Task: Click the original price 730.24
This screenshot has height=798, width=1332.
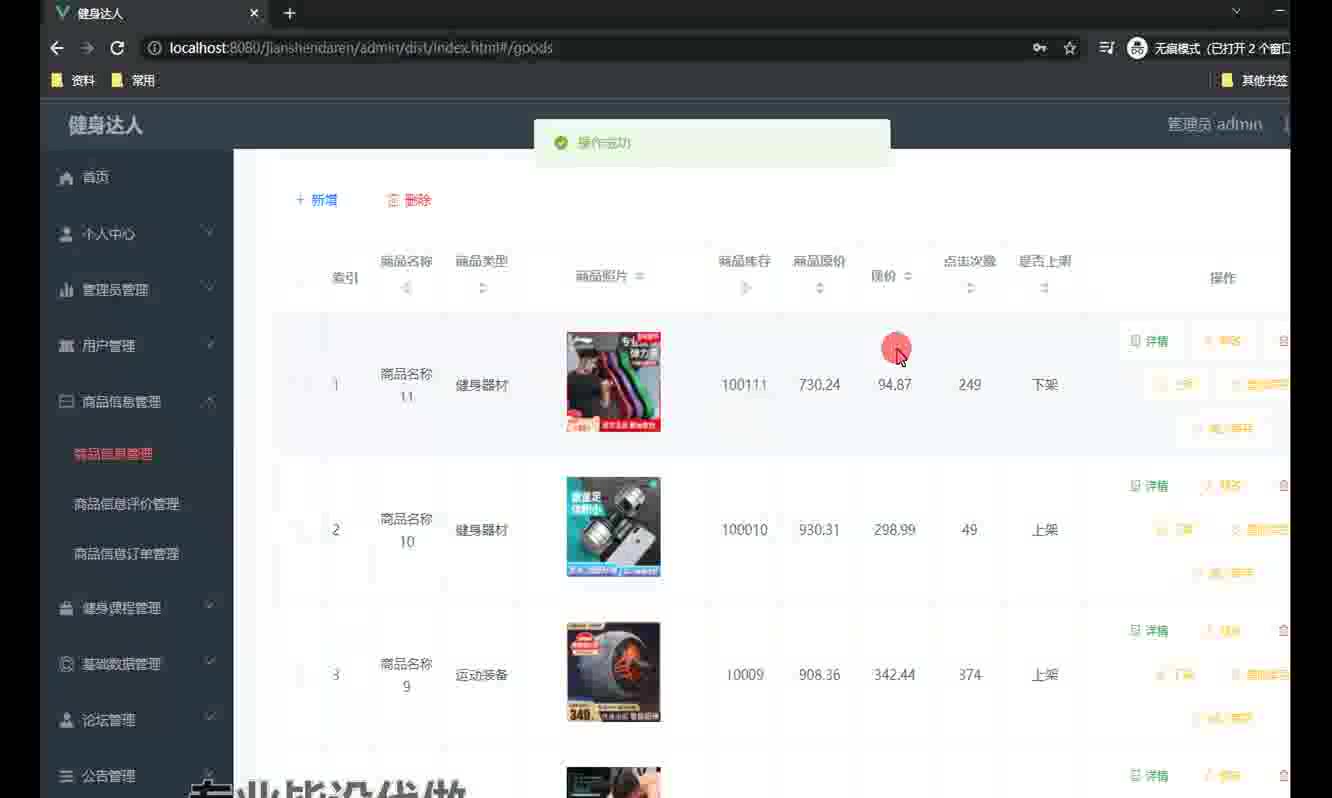Action: pos(819,385)
